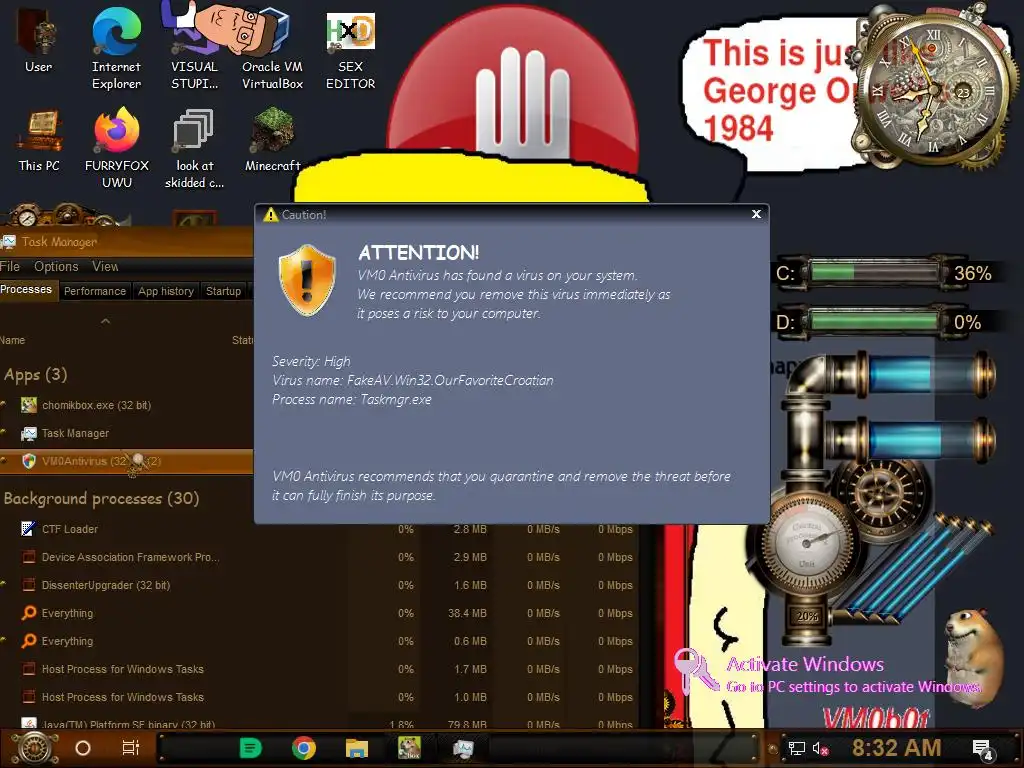Open the VISUAL STUPI... desktop shortcut
Viewport: 1024px width, 768px height.
[194, 49]
